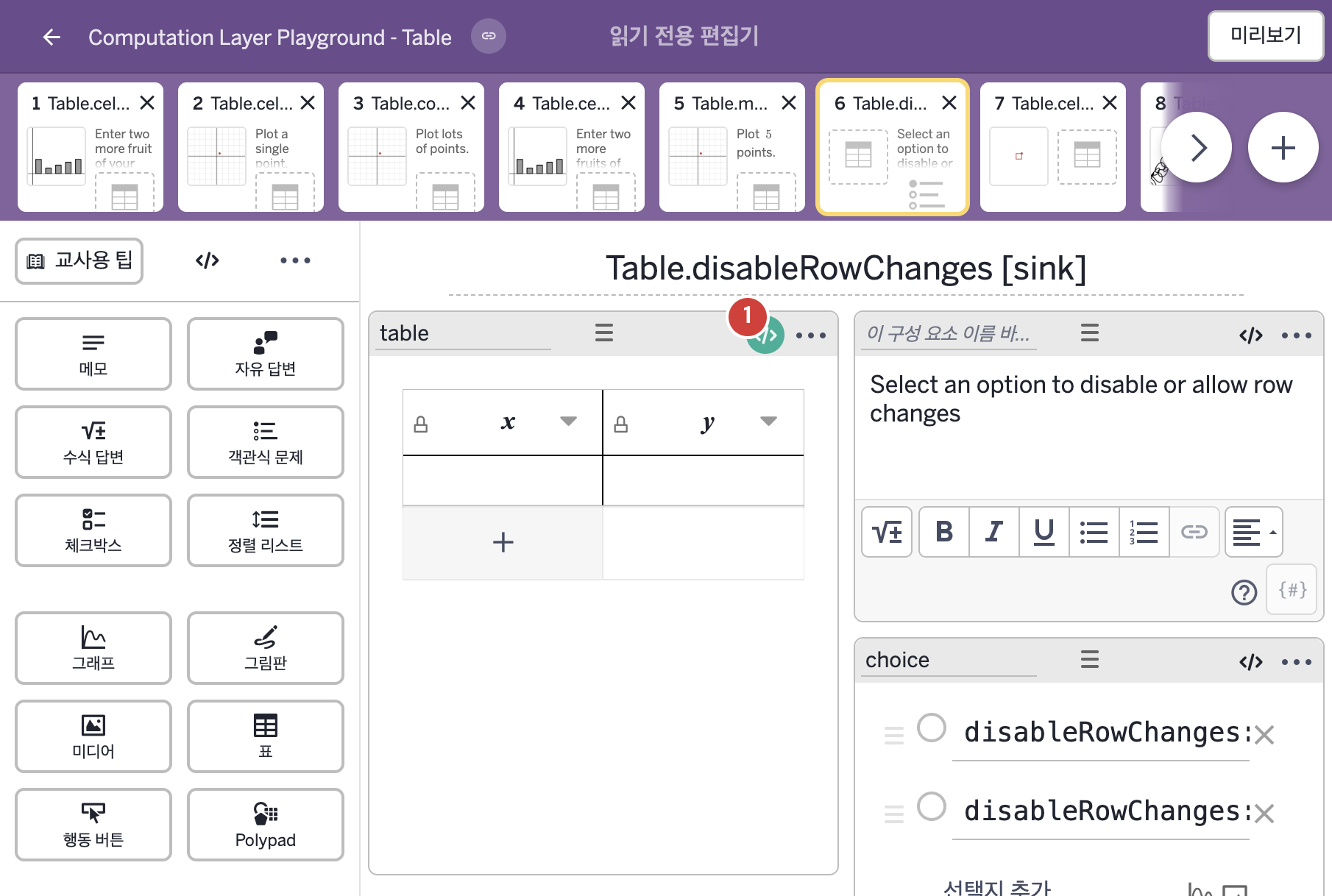The width and height of the screenshot is (1332, 896).
Task: Edit the screen title Table.disableRowChanges [sink]
Action: click(x=846, y=269)
